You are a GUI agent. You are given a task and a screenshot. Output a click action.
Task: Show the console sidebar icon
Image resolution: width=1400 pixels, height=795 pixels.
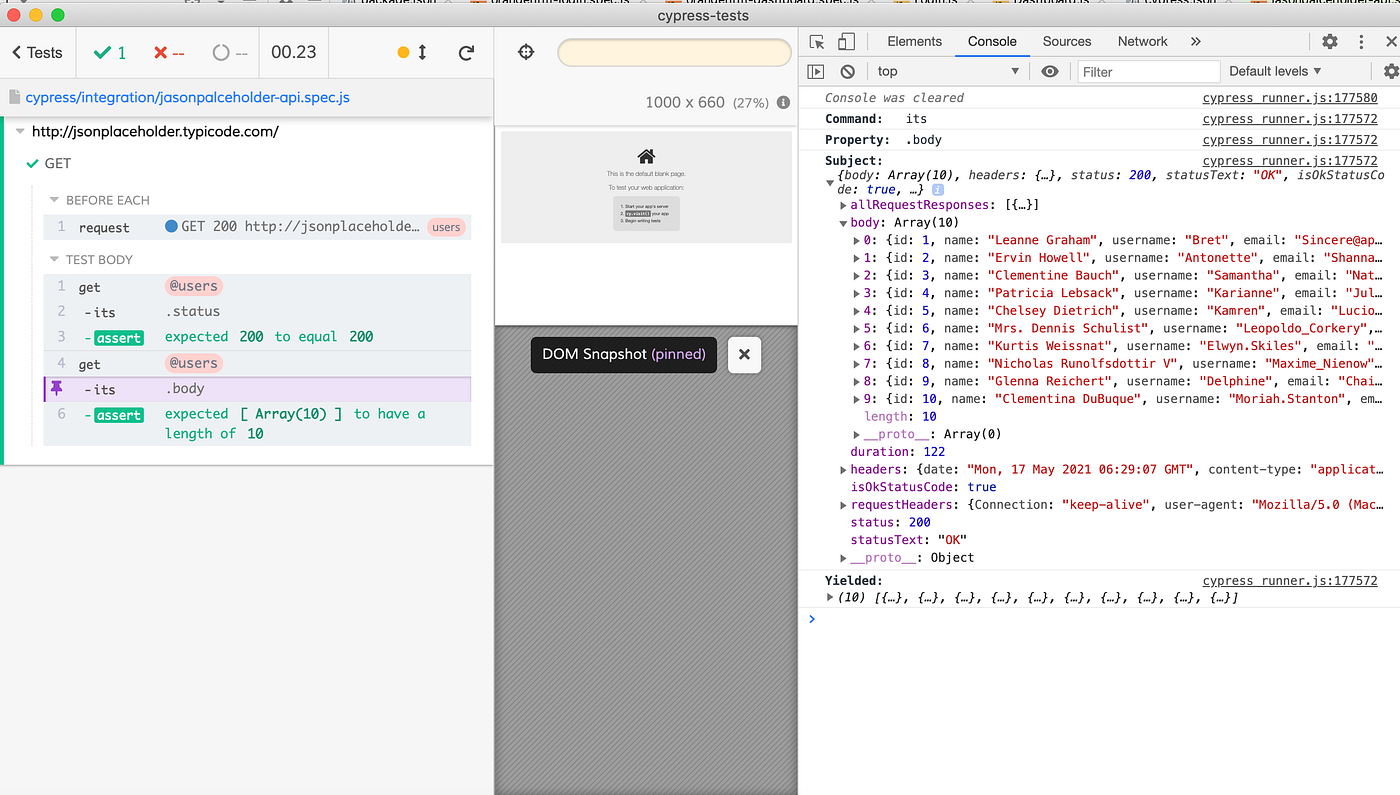[x=816, y=71]
